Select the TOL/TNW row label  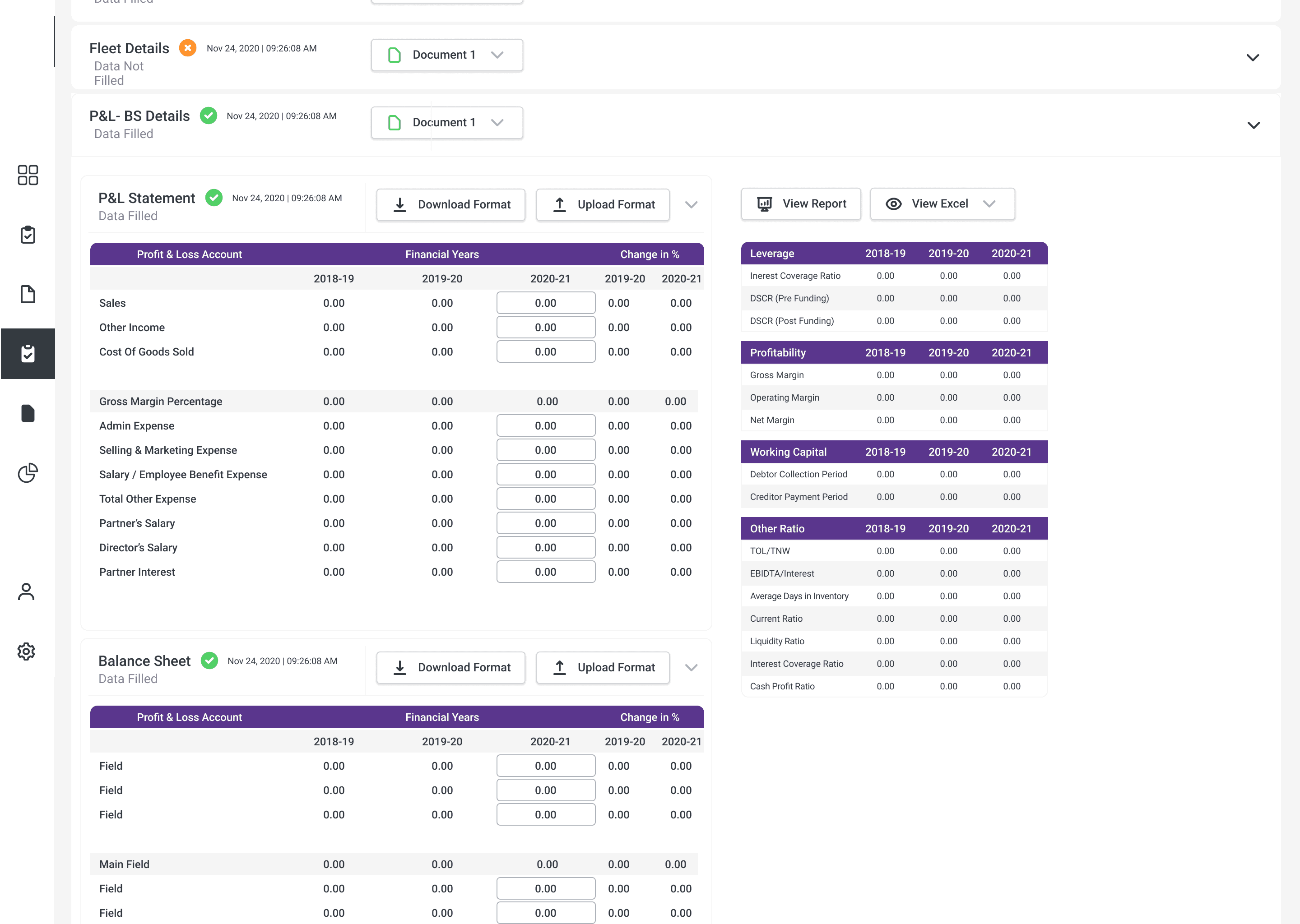[770, 551]
